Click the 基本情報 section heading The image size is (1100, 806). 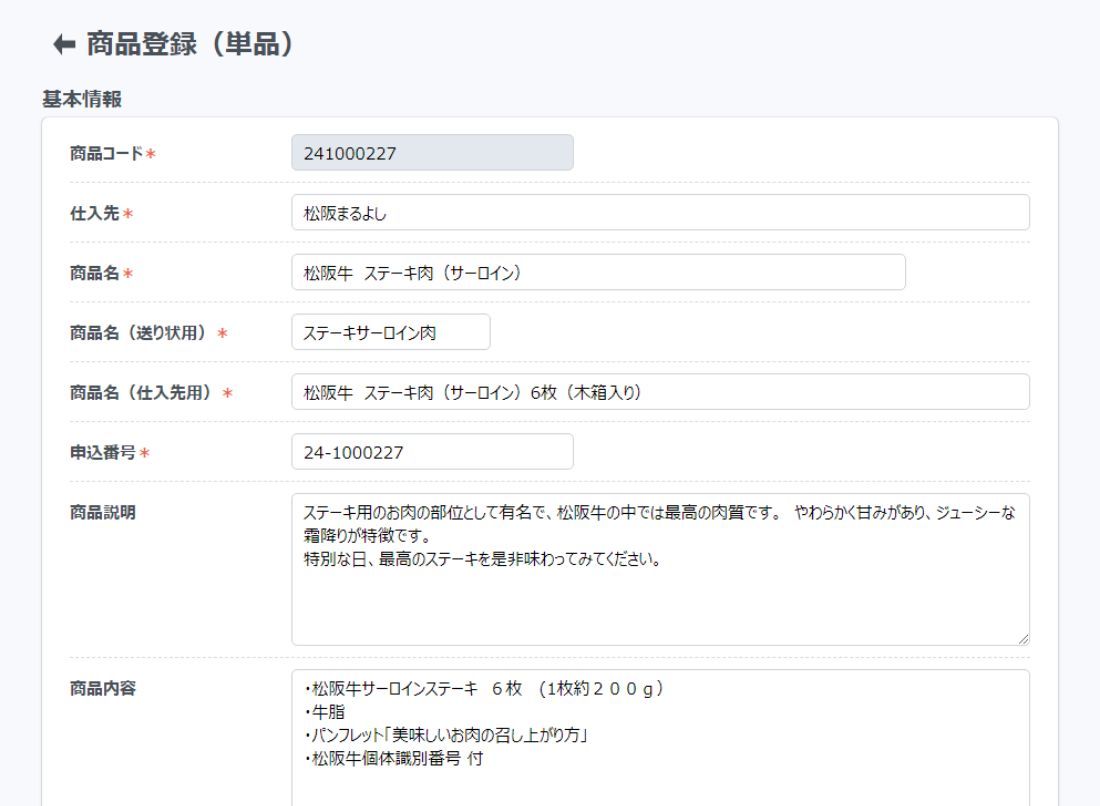pyautogui.click(x=82, y=99)
